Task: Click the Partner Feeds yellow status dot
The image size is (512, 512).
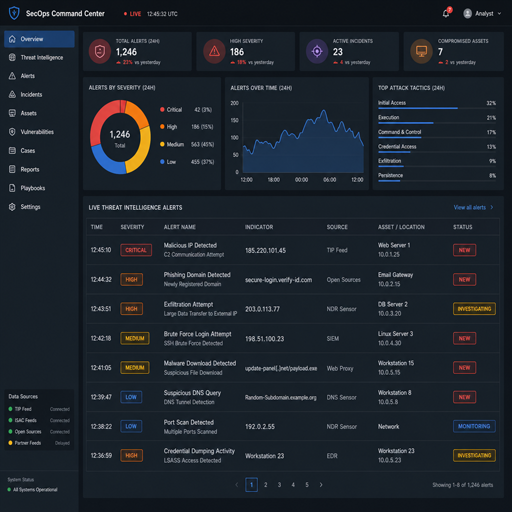Action: [x=10, y=443]
